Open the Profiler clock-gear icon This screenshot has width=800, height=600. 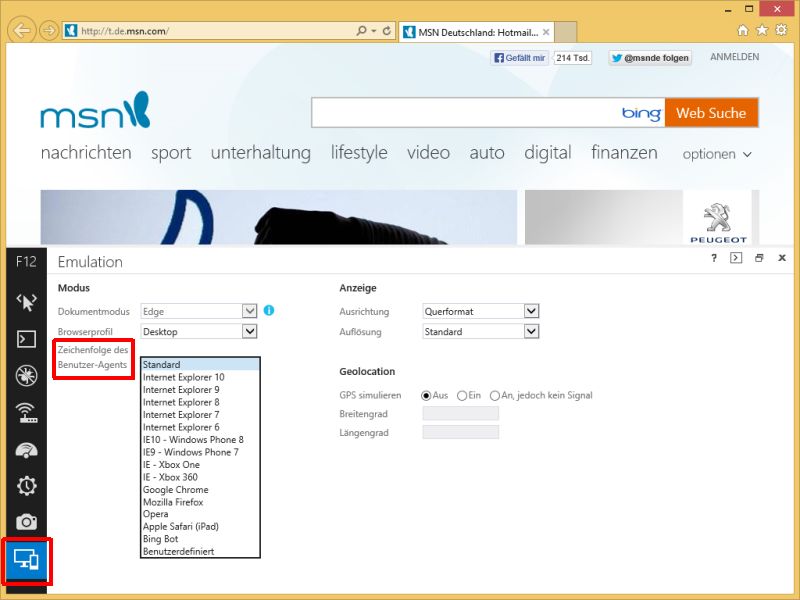click(27, 485)
